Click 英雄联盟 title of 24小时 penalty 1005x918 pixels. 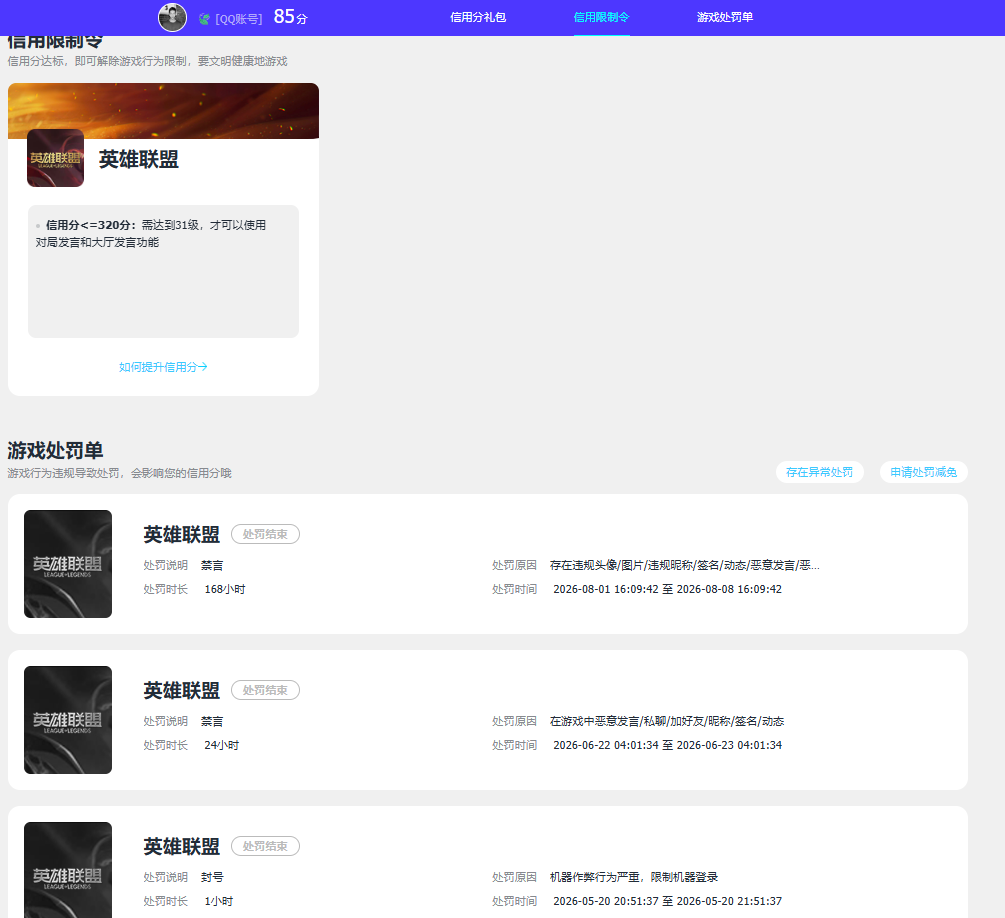pos(181,690)
